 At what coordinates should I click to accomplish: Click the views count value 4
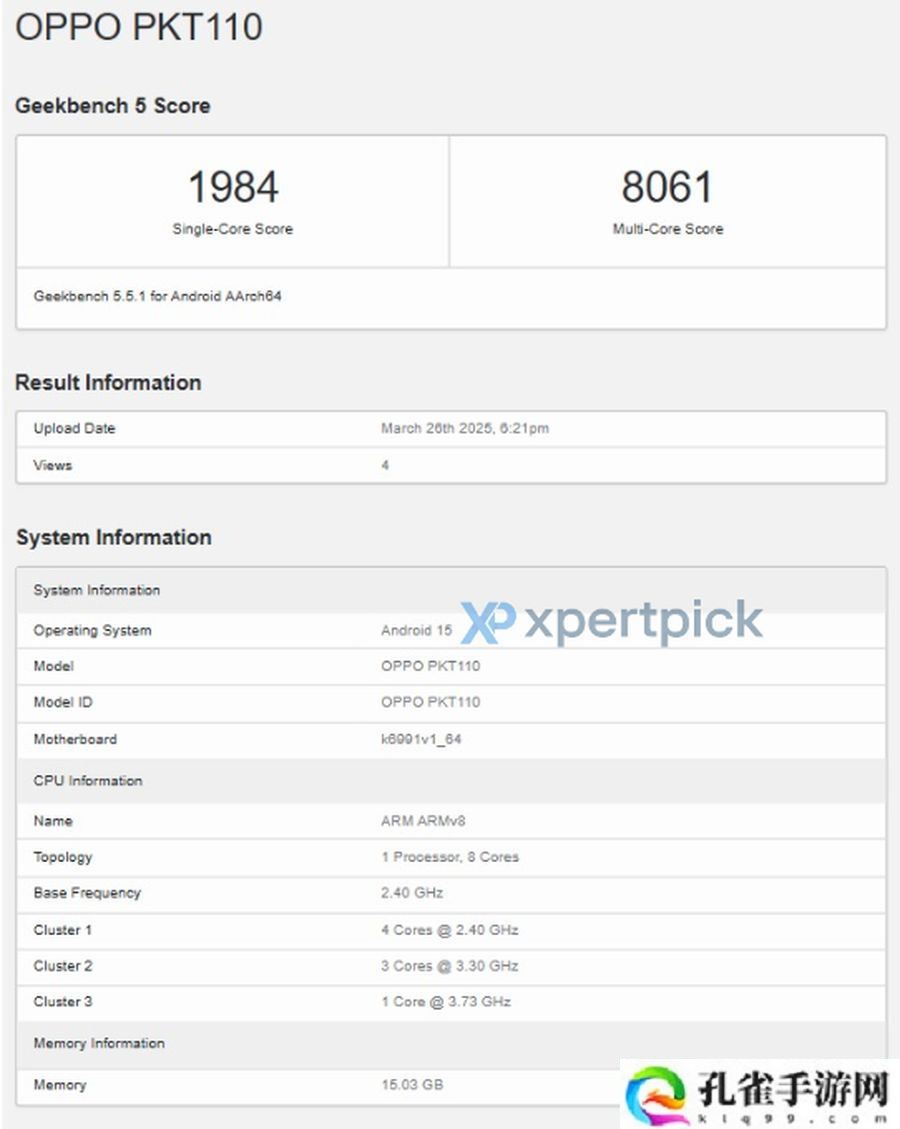coord(385,465)
